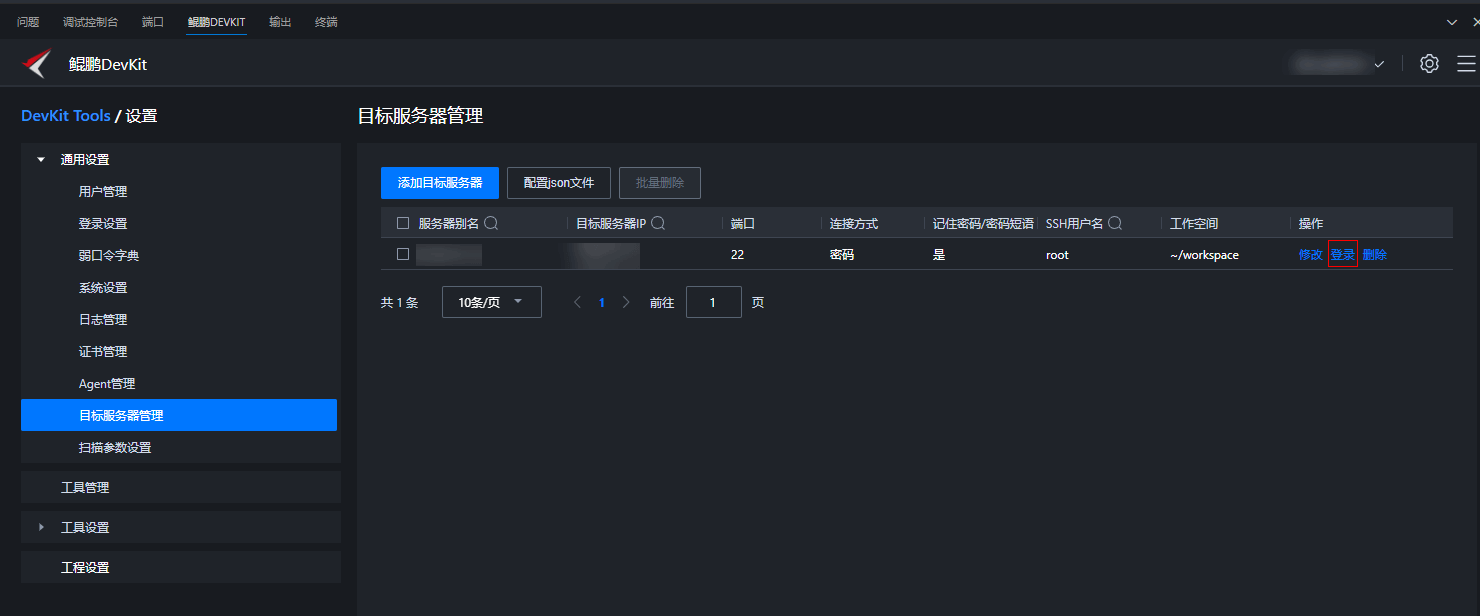This screenshot has height=616, width=1480.
Task: Click the 共 1 条 total count text
Action: tap(399, 302)
